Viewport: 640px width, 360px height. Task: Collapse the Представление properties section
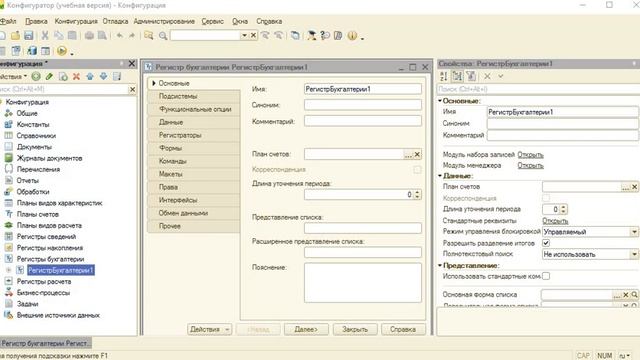[x=440, y=265]
